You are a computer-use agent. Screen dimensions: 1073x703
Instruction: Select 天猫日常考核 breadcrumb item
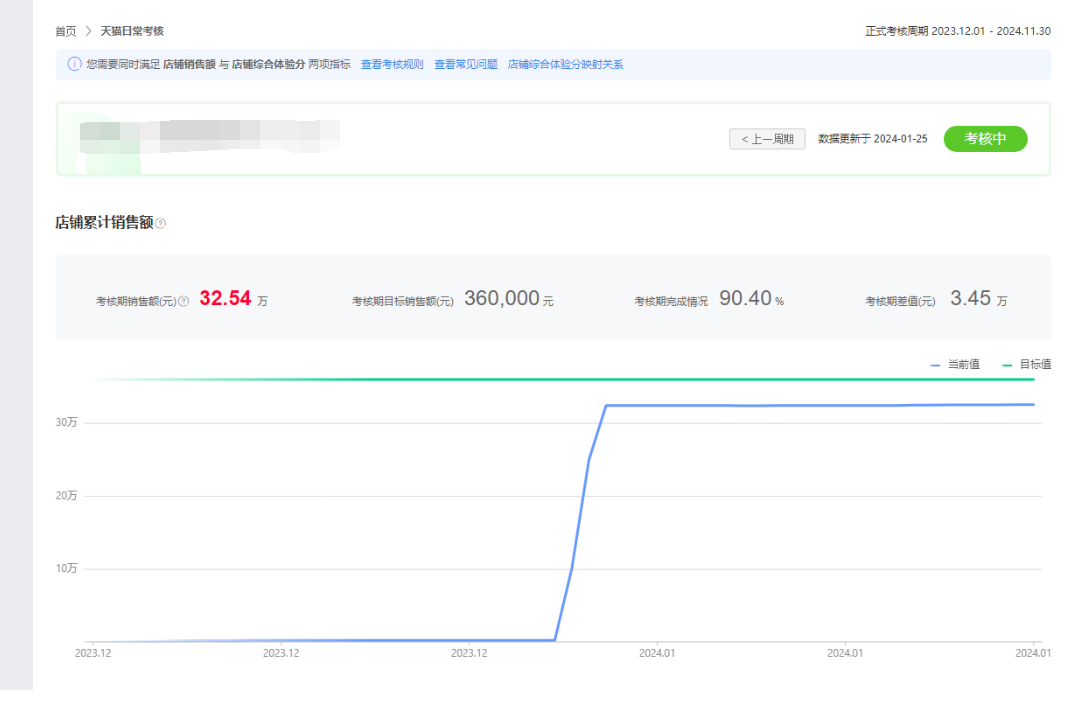pos(132,32)
